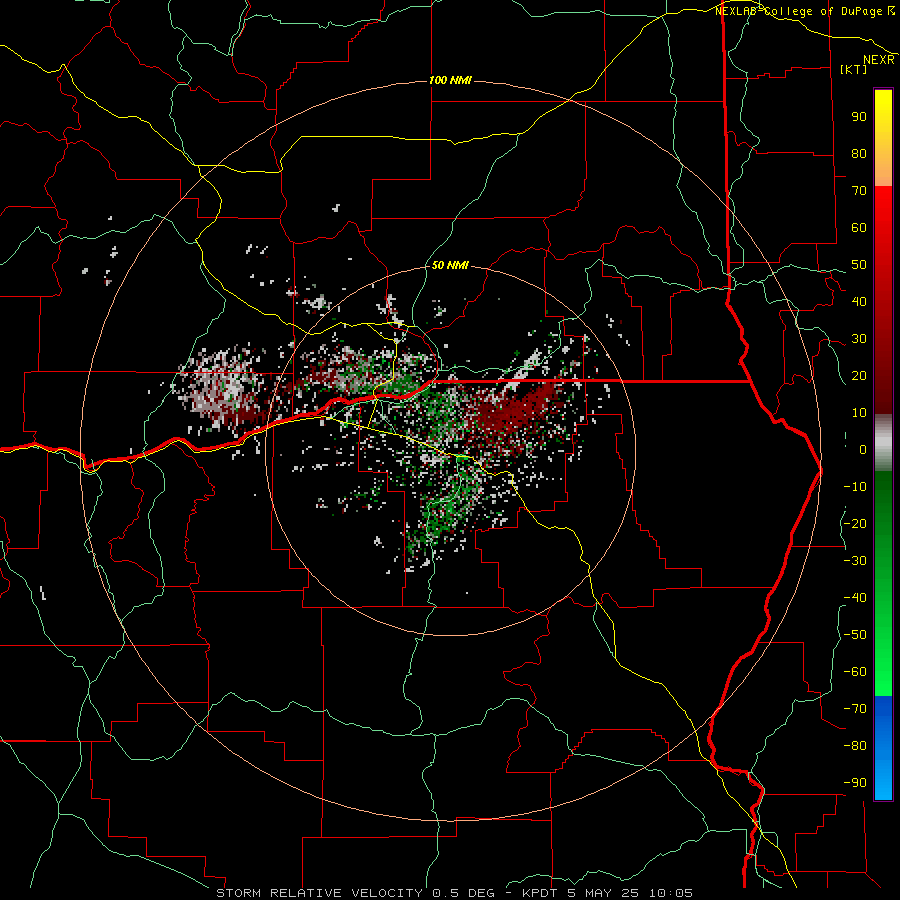
Task: Click the -10 value on velocity scale
Action: coord(855,487)
